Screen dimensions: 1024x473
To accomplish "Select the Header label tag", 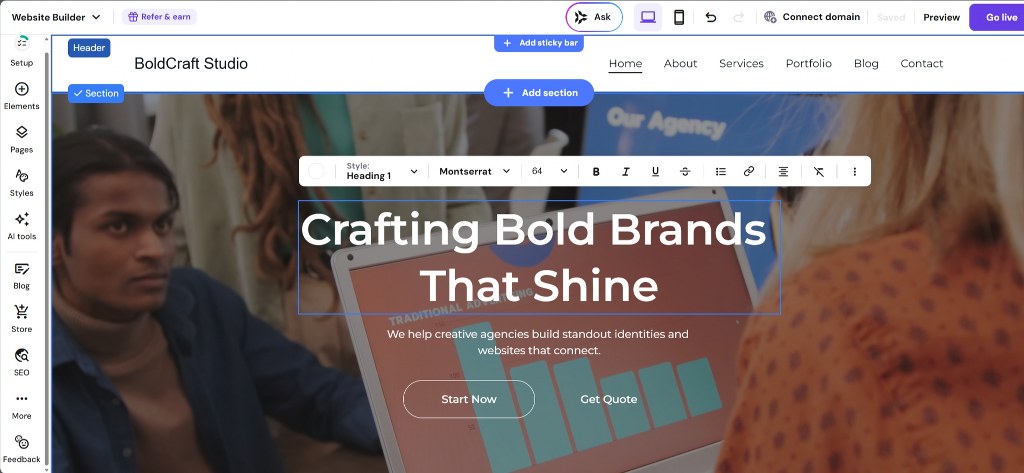I will [89, 48].
